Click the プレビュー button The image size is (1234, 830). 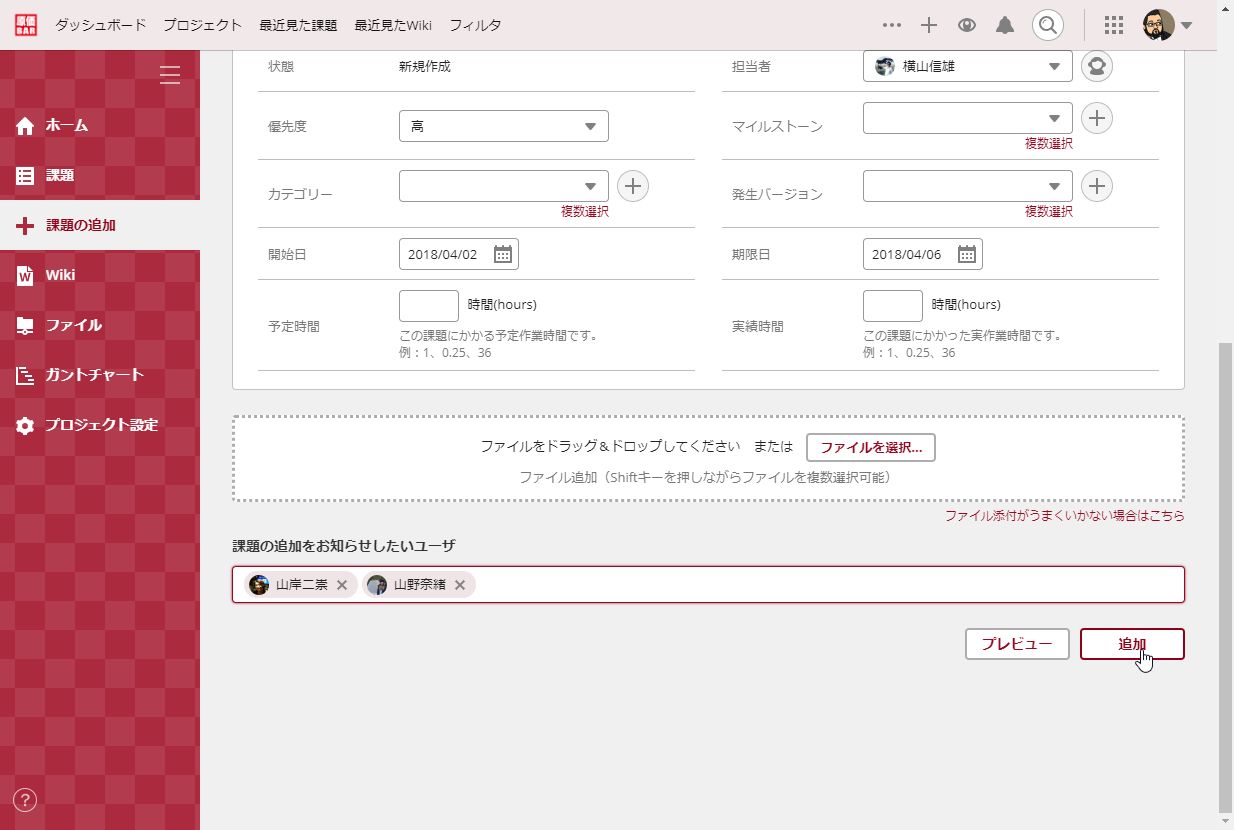point(1017,644)
